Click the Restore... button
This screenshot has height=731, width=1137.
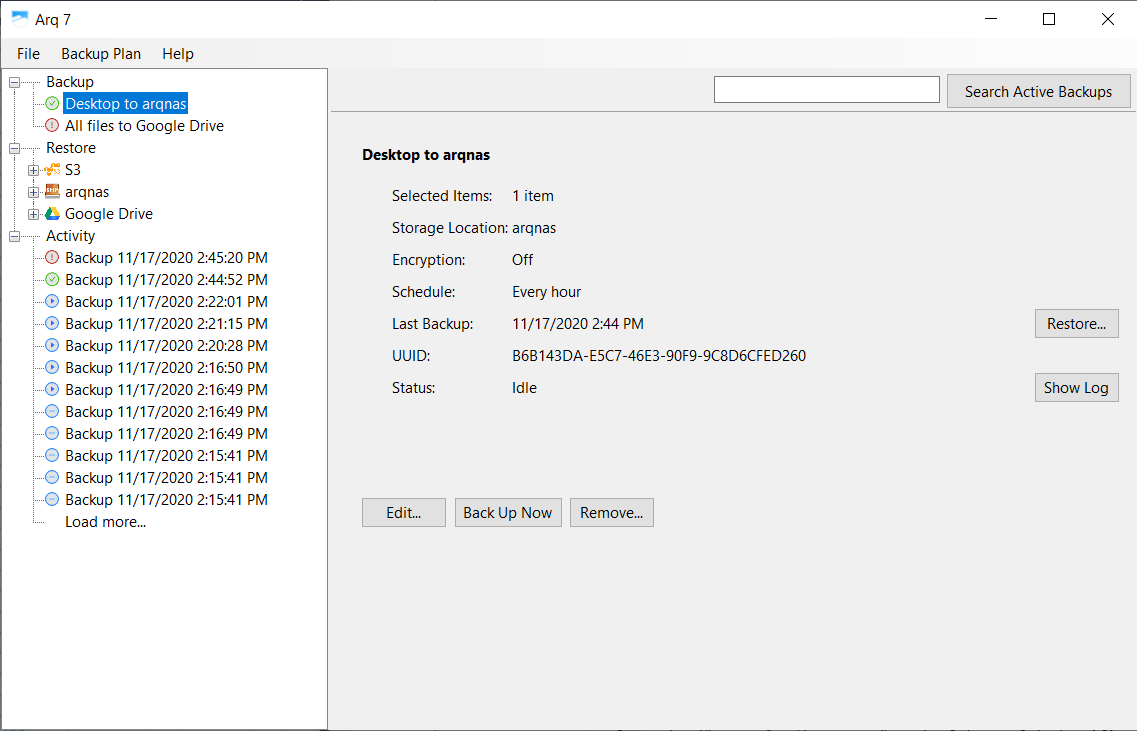pyautogui.click(x=1076, y=323)
